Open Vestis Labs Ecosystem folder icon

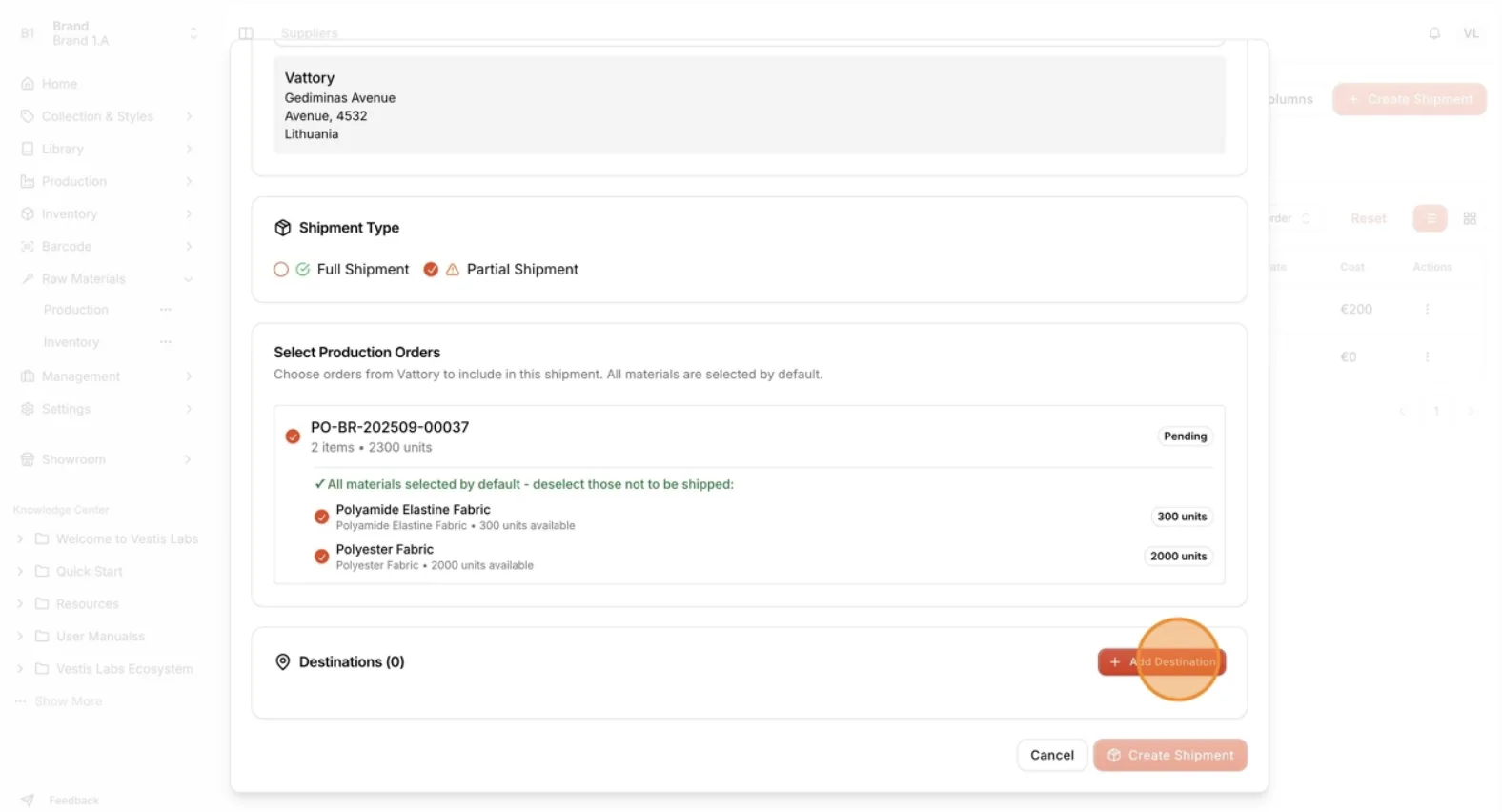point(42,668)
